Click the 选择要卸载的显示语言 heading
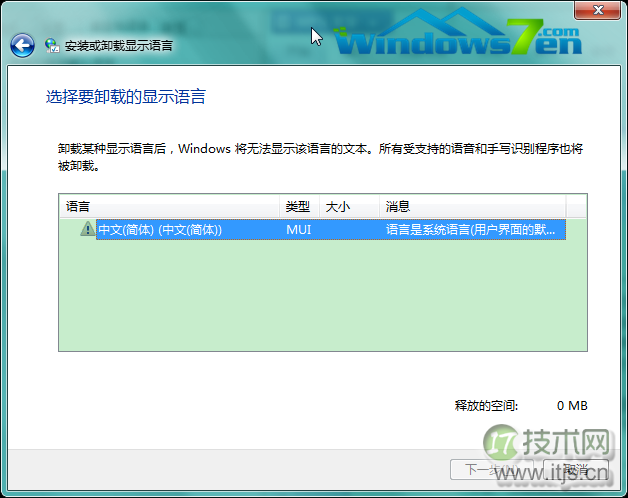Image resolution: width=628 pixels, height=498 pixels. [x=126, y=97]
